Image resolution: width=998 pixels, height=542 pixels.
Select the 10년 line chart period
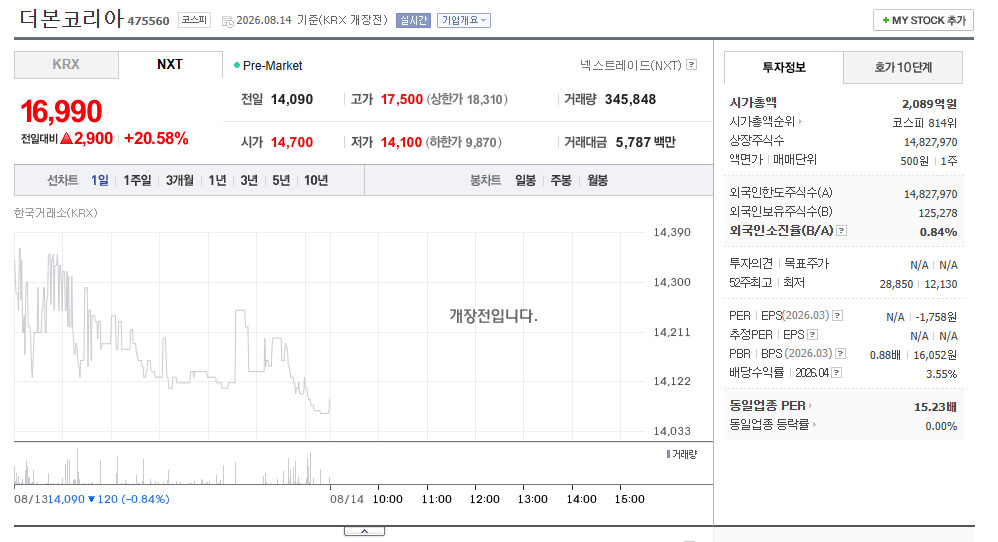coord(316,181)
